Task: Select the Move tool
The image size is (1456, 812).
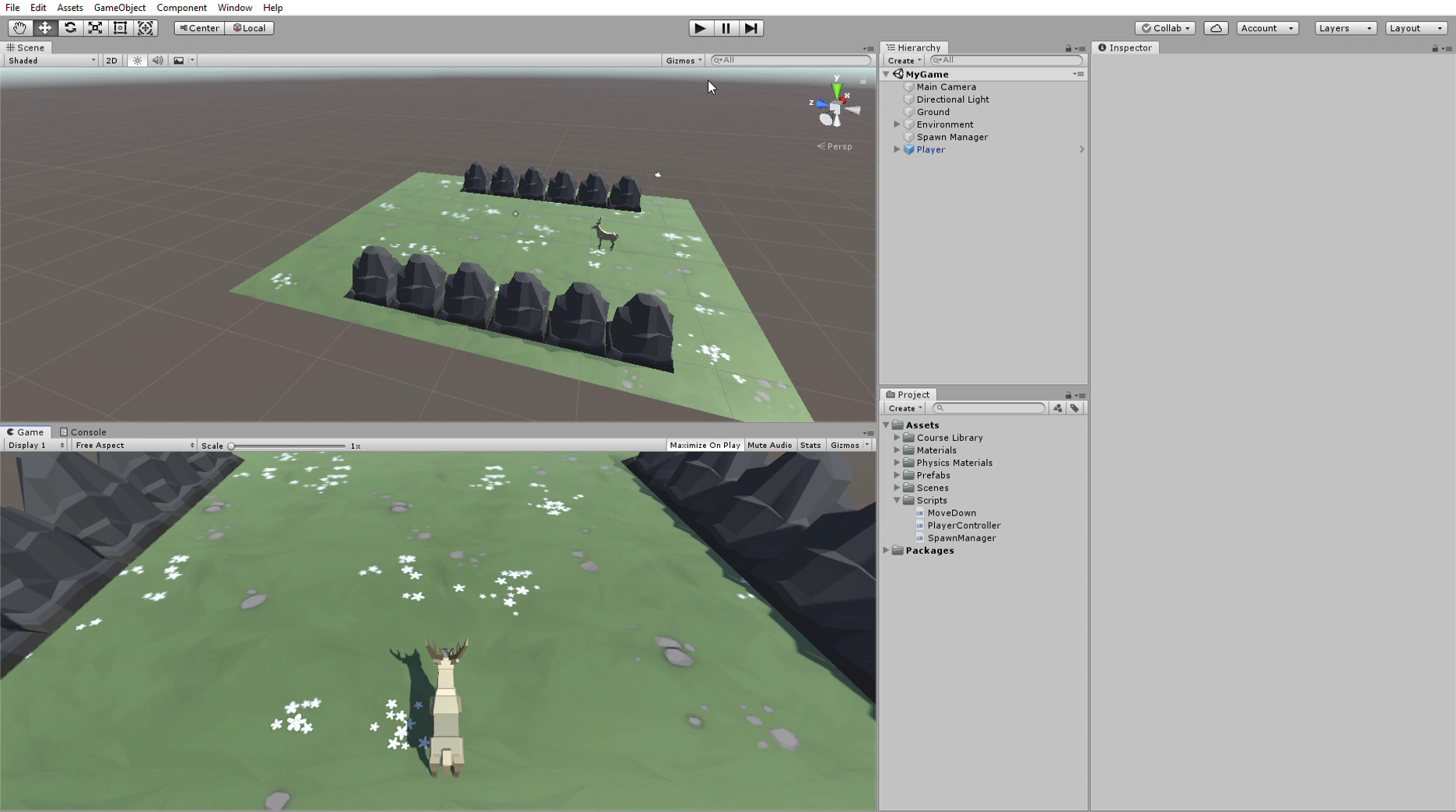Action: (x=44, y=28)
